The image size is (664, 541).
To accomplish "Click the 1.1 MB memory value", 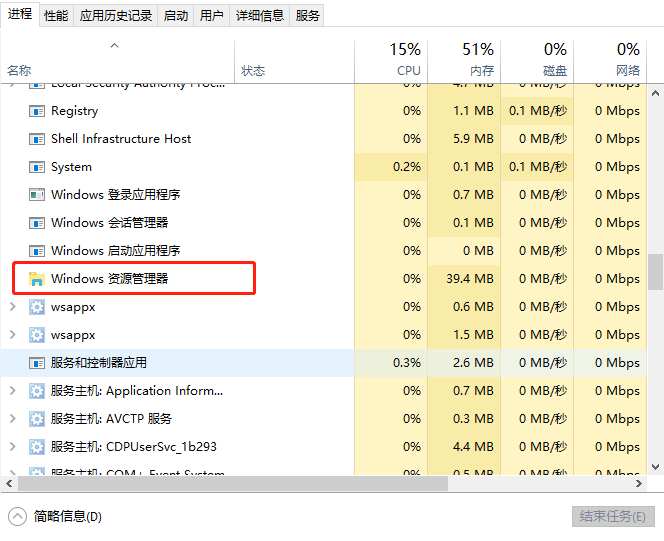I will [x=473, y=111].
